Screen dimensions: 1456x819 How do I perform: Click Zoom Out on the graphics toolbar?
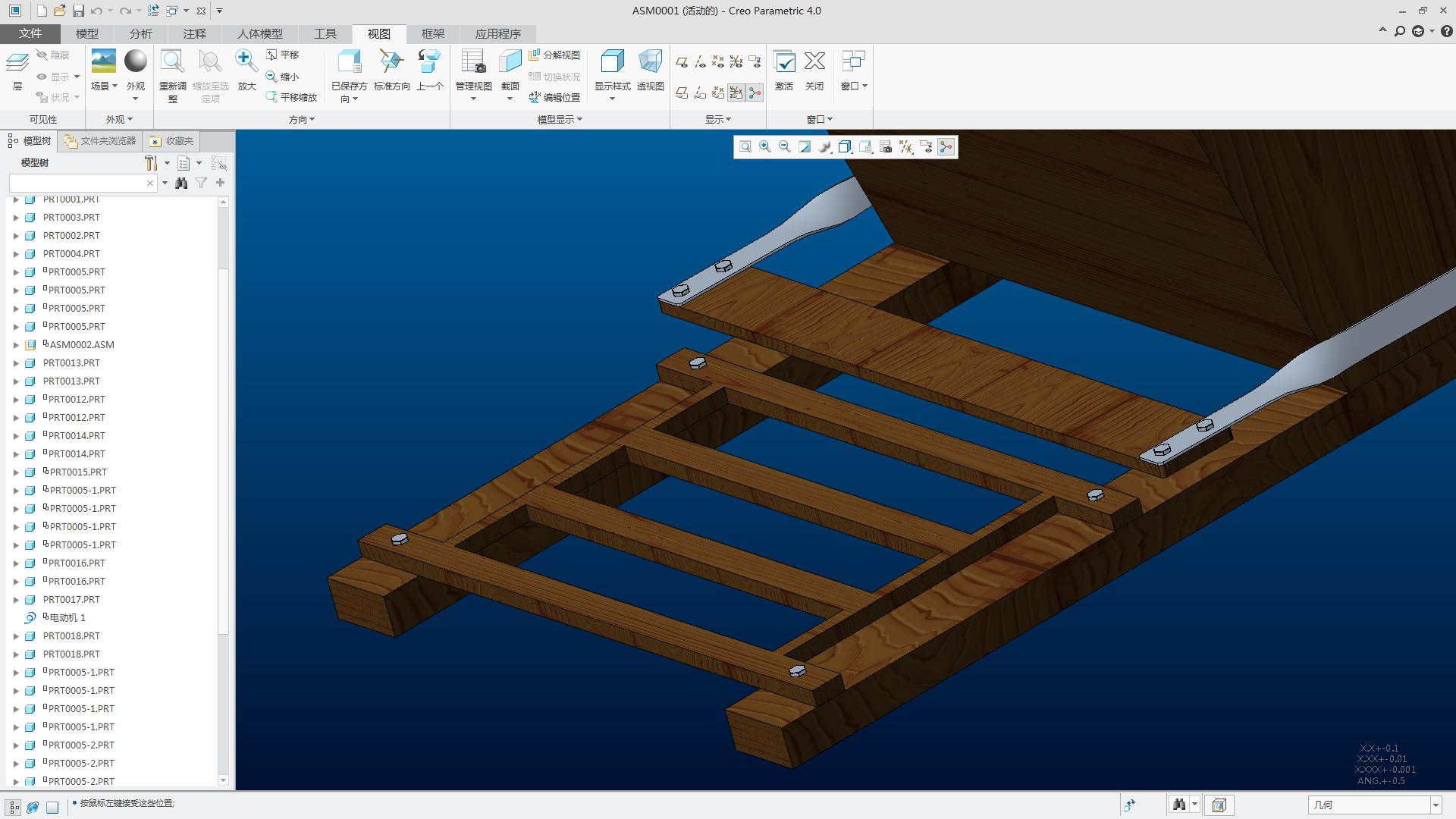[x=785, y=147]
